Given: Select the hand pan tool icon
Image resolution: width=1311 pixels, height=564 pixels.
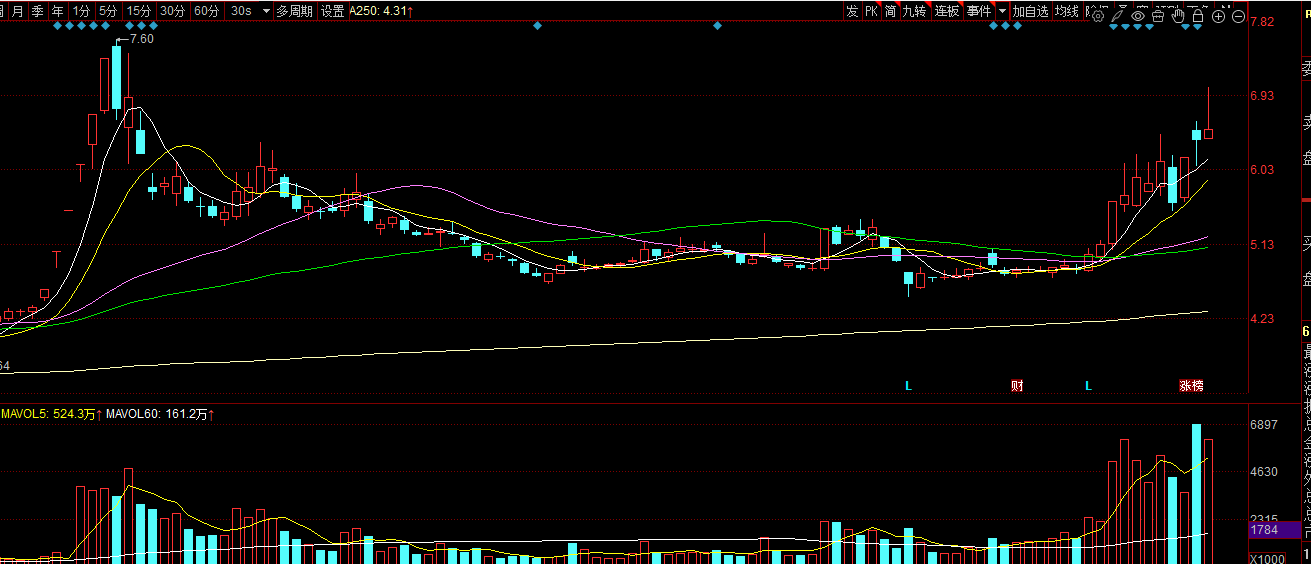Looking at the screenshot, I should [1178, 15].
